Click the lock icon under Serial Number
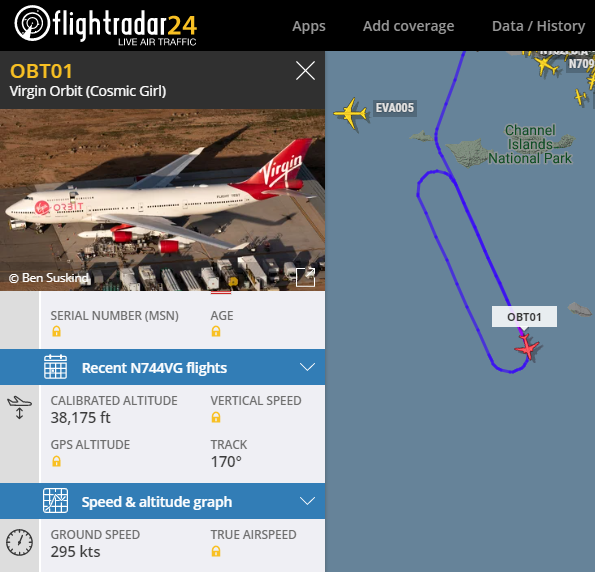595x572 pixels. 56,331
